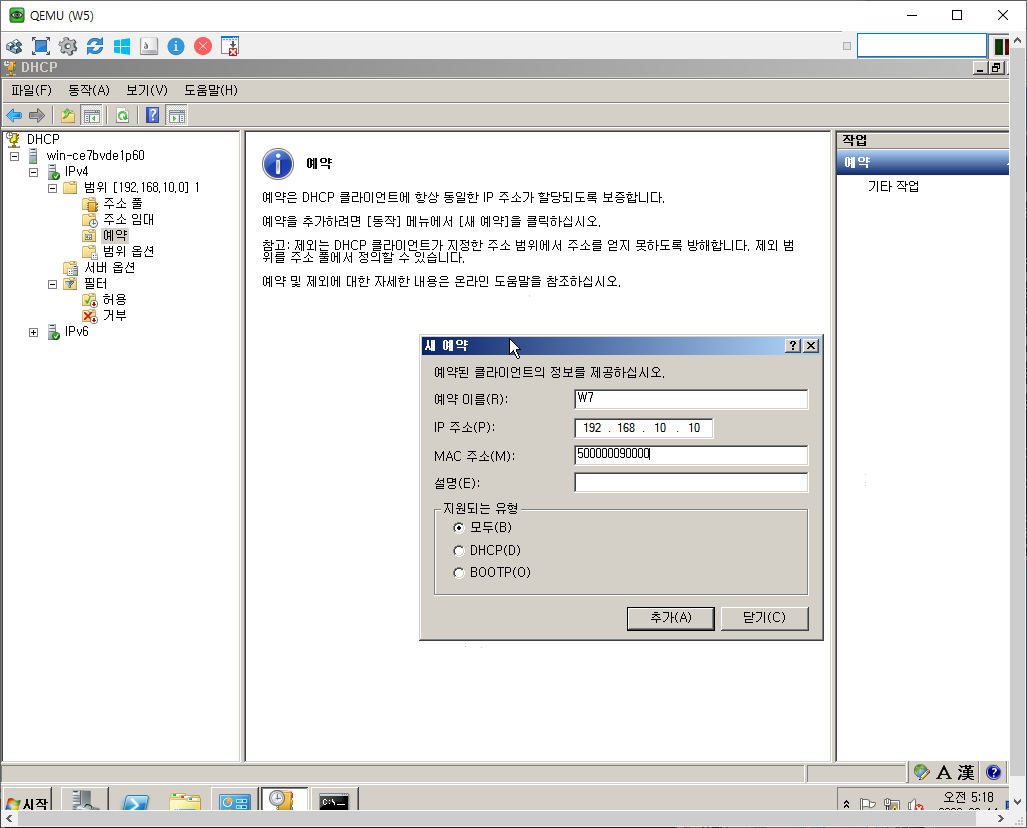1027x828 pixels.
Task: Select 주소 풀 in the tree
Action: [x=122, y=204]
